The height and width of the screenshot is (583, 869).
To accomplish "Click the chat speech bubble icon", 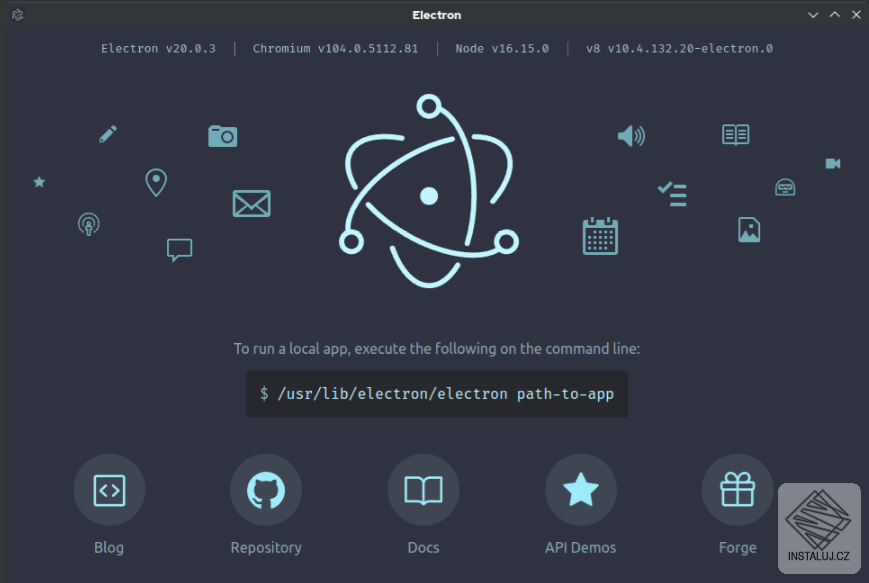I will [180, 250].
